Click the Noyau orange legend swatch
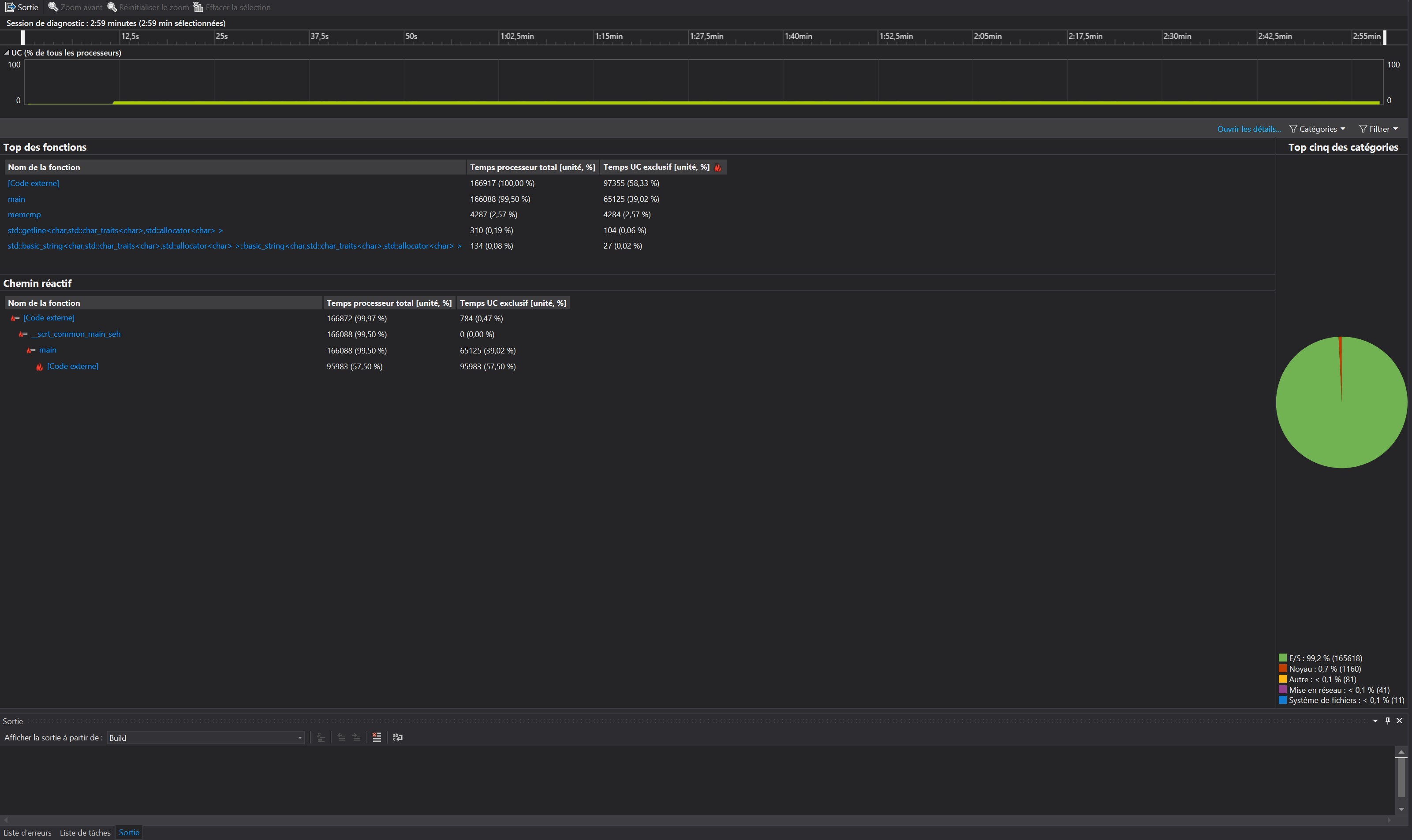Screen dimensions: 1412x840 (1282, 669)
